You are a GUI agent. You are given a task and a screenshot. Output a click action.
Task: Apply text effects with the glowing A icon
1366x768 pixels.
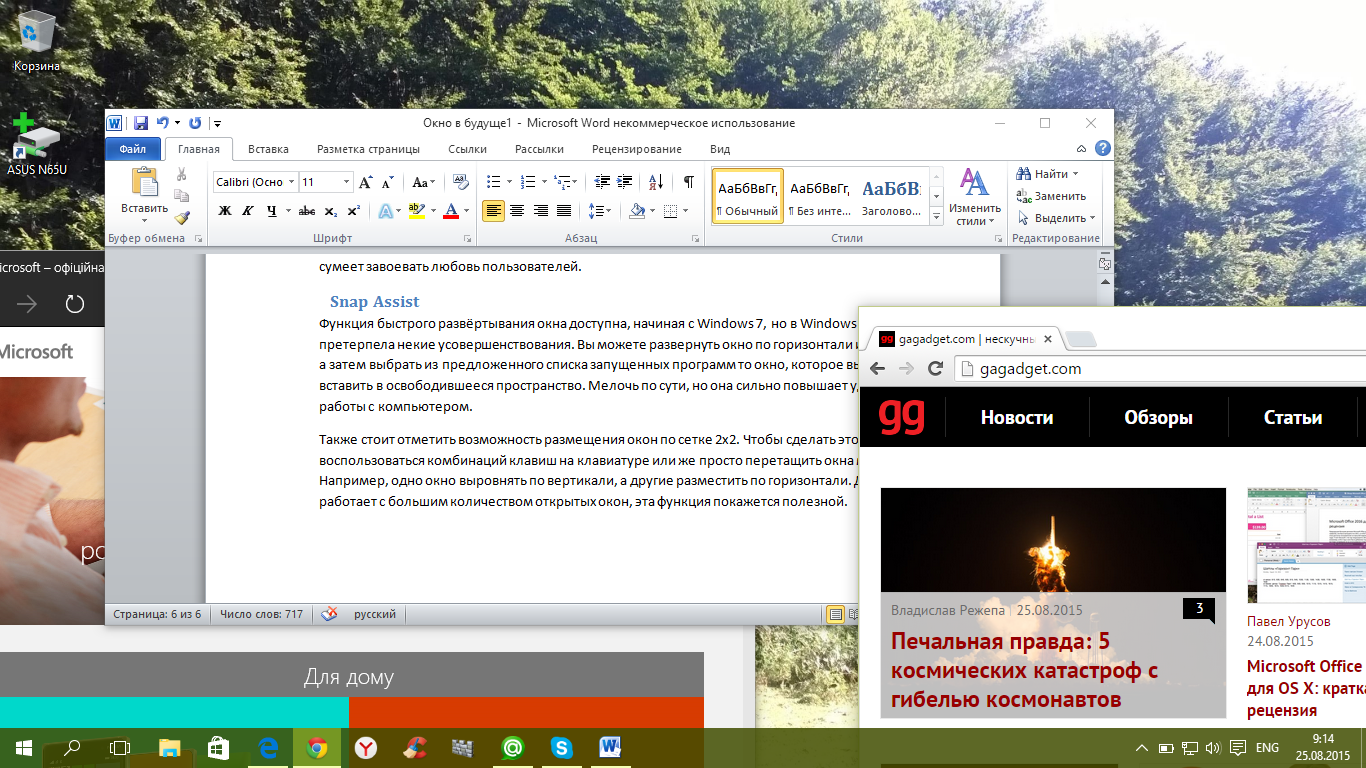pos(385,211)
